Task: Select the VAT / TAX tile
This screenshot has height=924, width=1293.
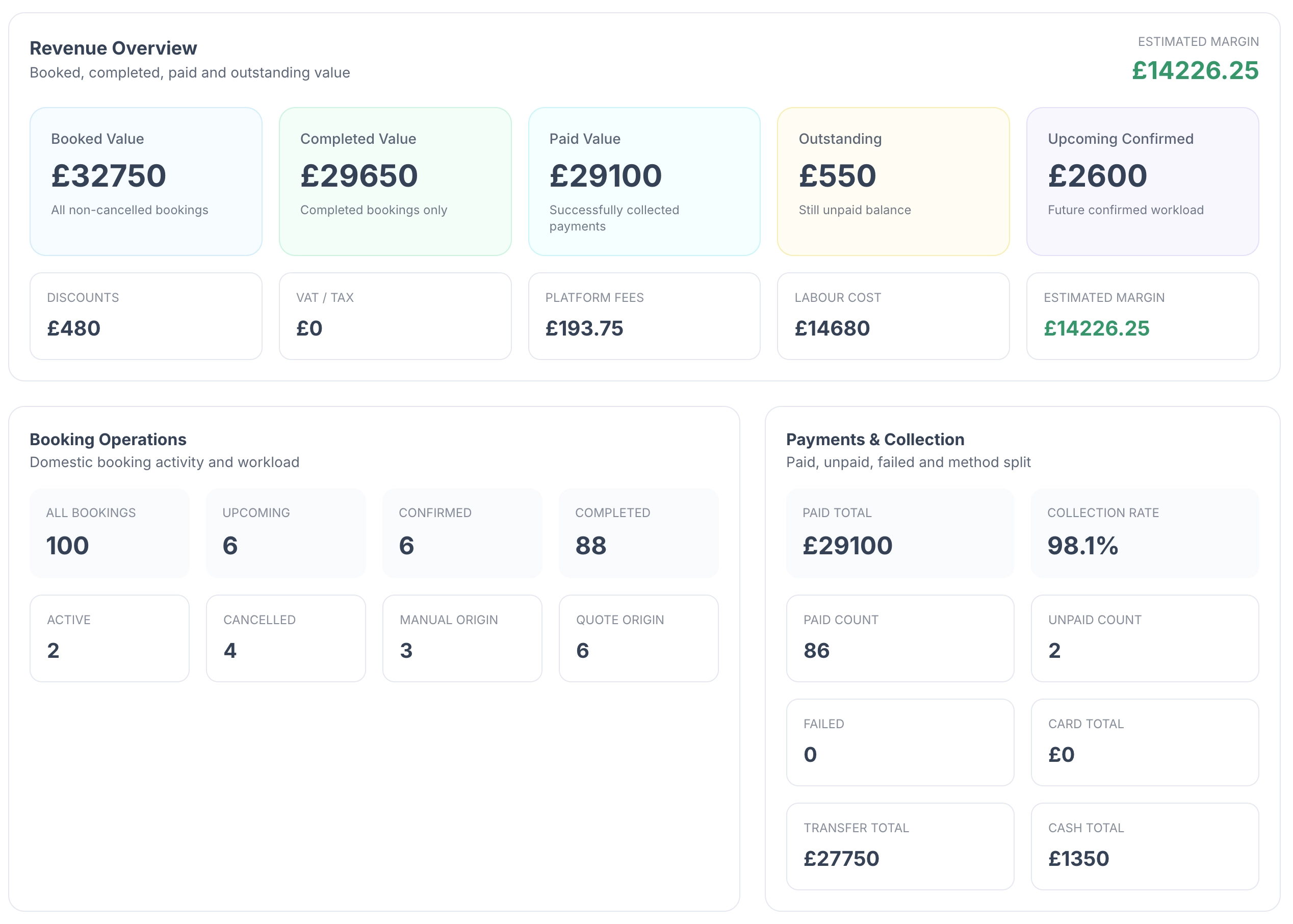Action: tap(395, 316)
